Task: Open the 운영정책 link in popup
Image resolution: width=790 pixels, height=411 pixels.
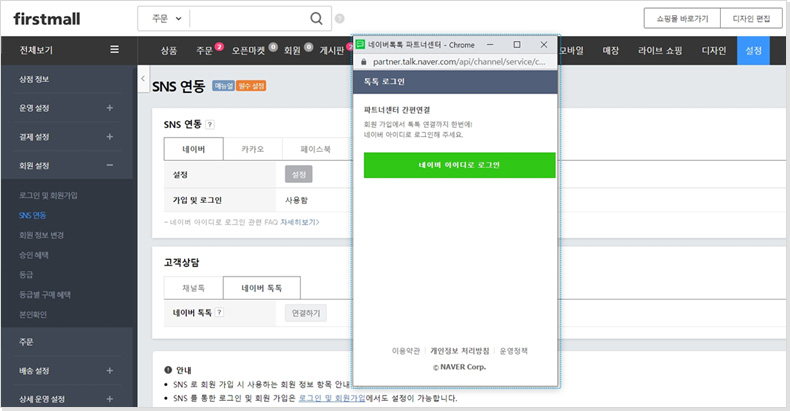Action: click(513, 351)
